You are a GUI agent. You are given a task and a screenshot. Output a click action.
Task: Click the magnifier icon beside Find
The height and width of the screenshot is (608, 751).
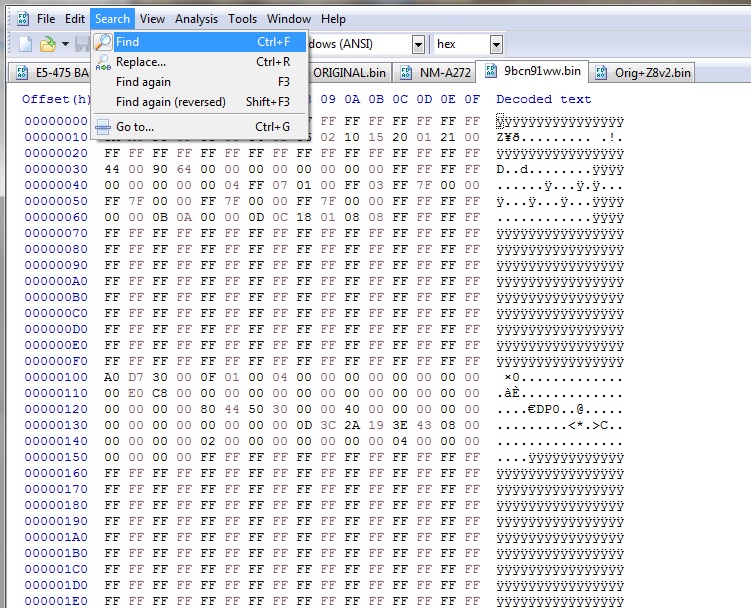coord(103,42)
